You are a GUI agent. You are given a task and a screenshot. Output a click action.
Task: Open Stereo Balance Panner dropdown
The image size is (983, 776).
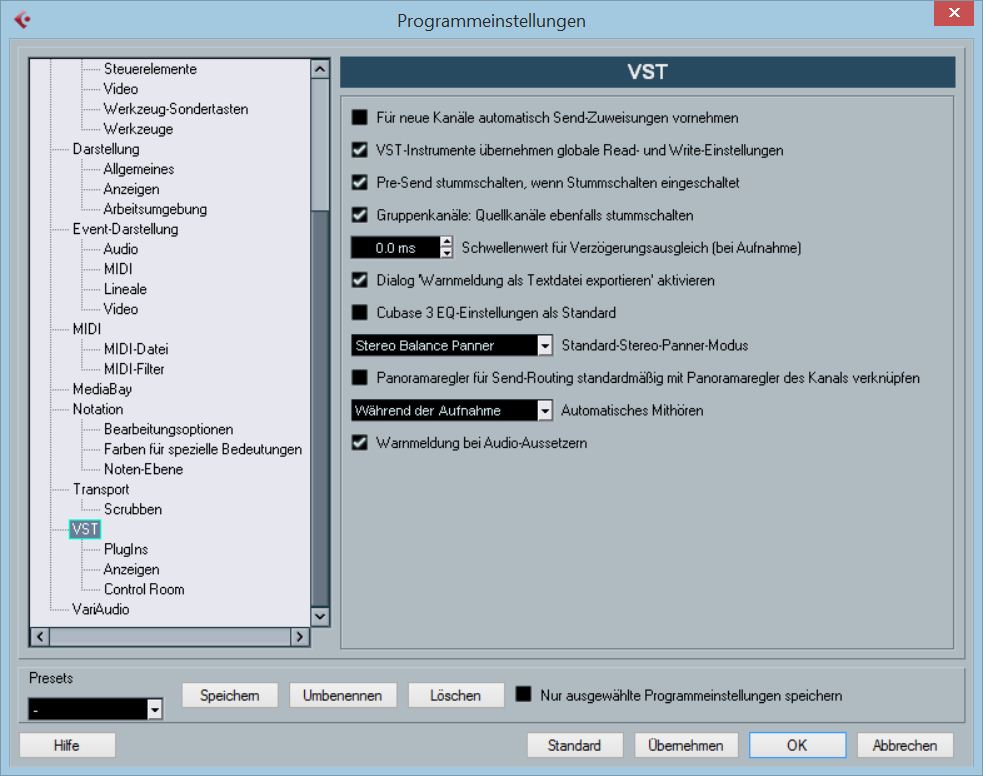(451, 345)
